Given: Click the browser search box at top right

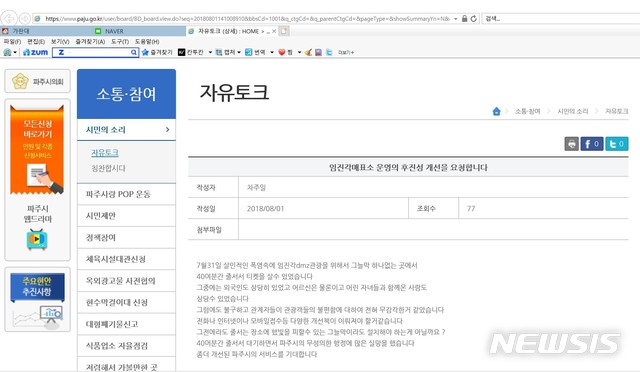Looking at the screenshot, I should click(x=561, y=18).
